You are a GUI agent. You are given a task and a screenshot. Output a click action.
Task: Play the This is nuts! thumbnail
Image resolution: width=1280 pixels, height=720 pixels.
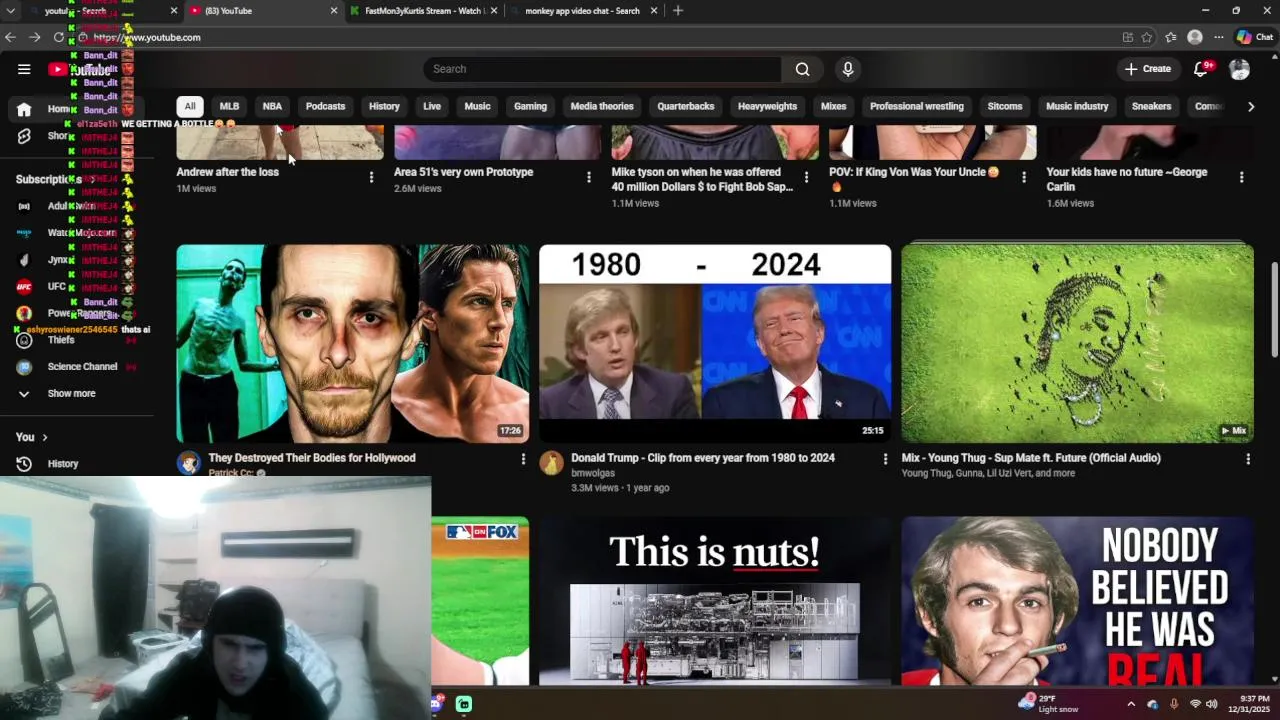715,601
